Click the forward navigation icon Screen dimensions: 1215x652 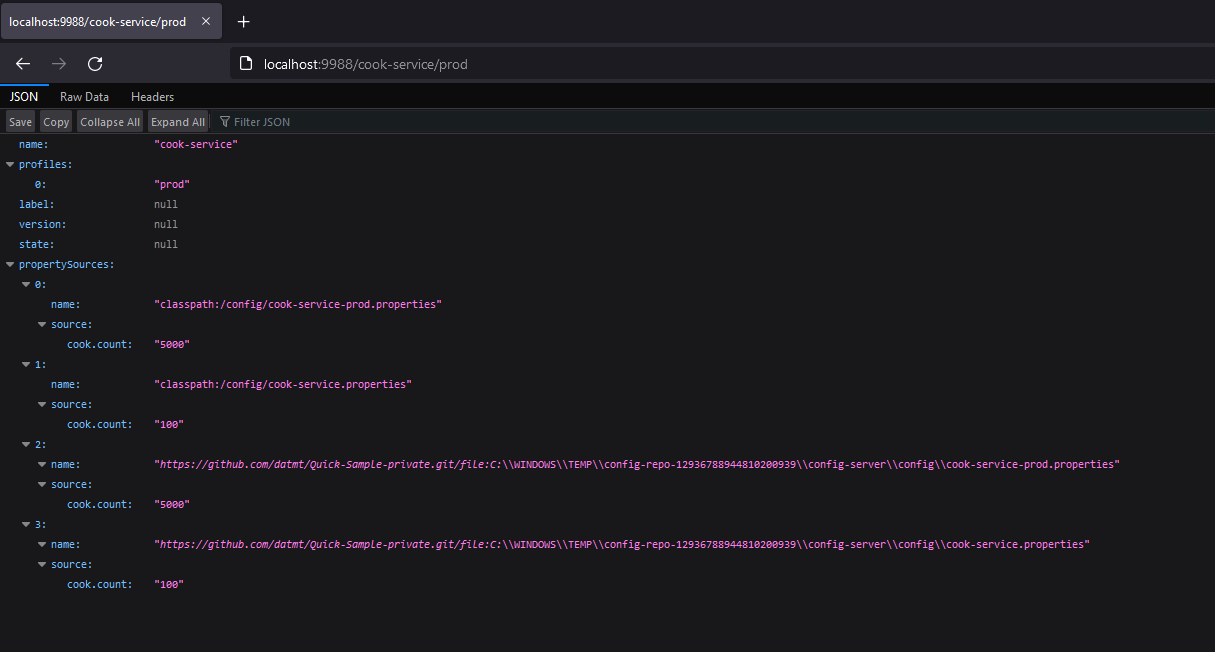pyautogui.click(x=58, y=63)
